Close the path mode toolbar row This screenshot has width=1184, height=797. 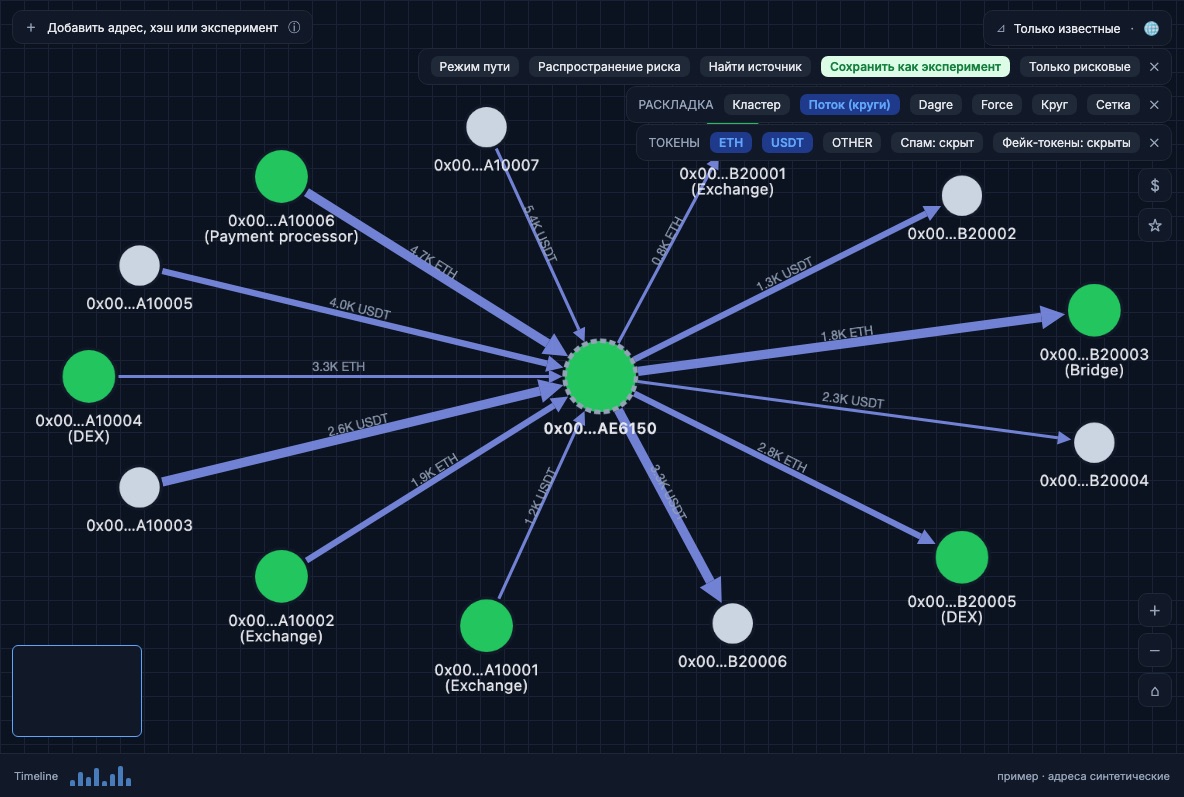tap(1154, 66)
